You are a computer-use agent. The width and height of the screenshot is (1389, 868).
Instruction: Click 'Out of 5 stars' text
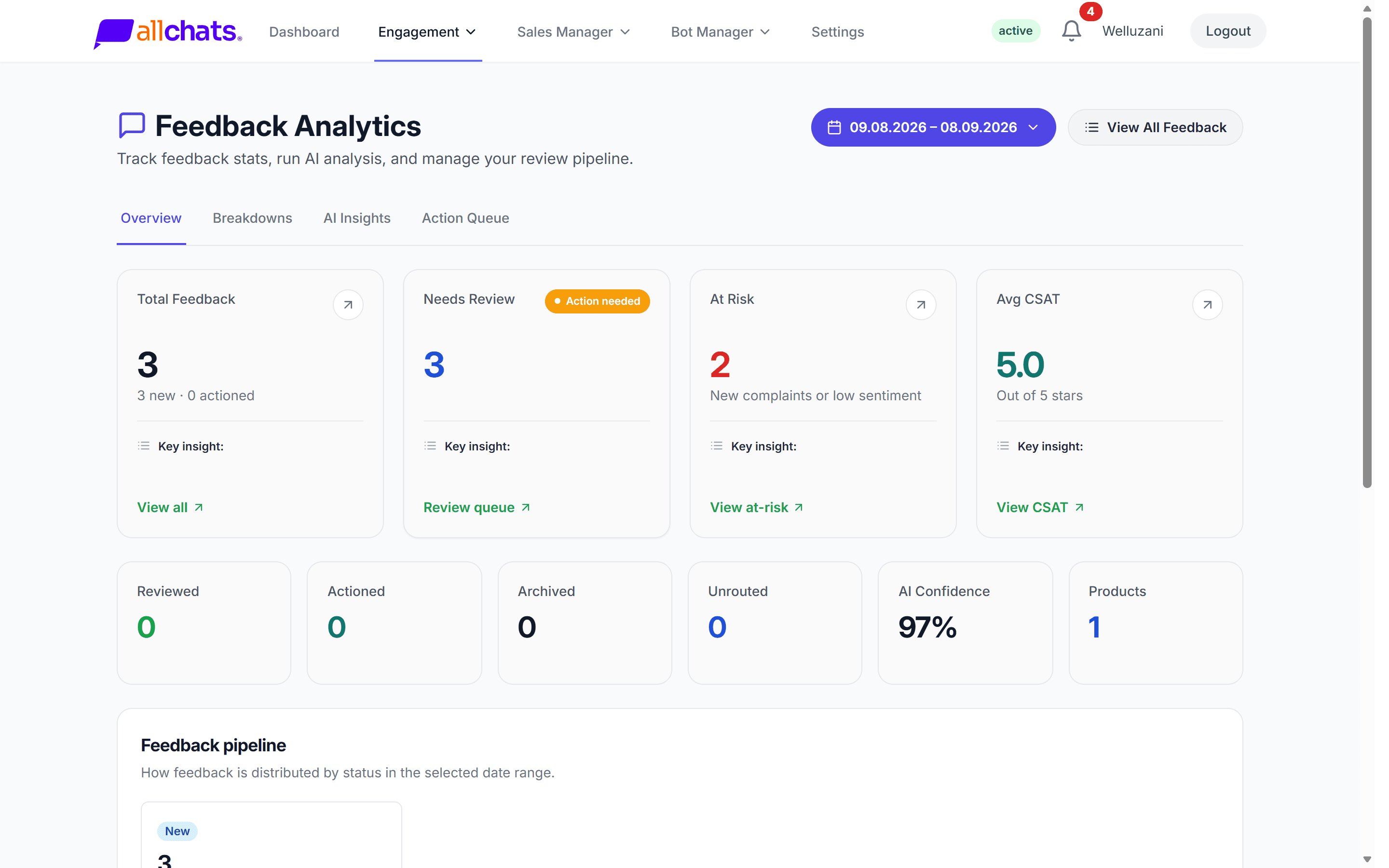[1039, 395]
